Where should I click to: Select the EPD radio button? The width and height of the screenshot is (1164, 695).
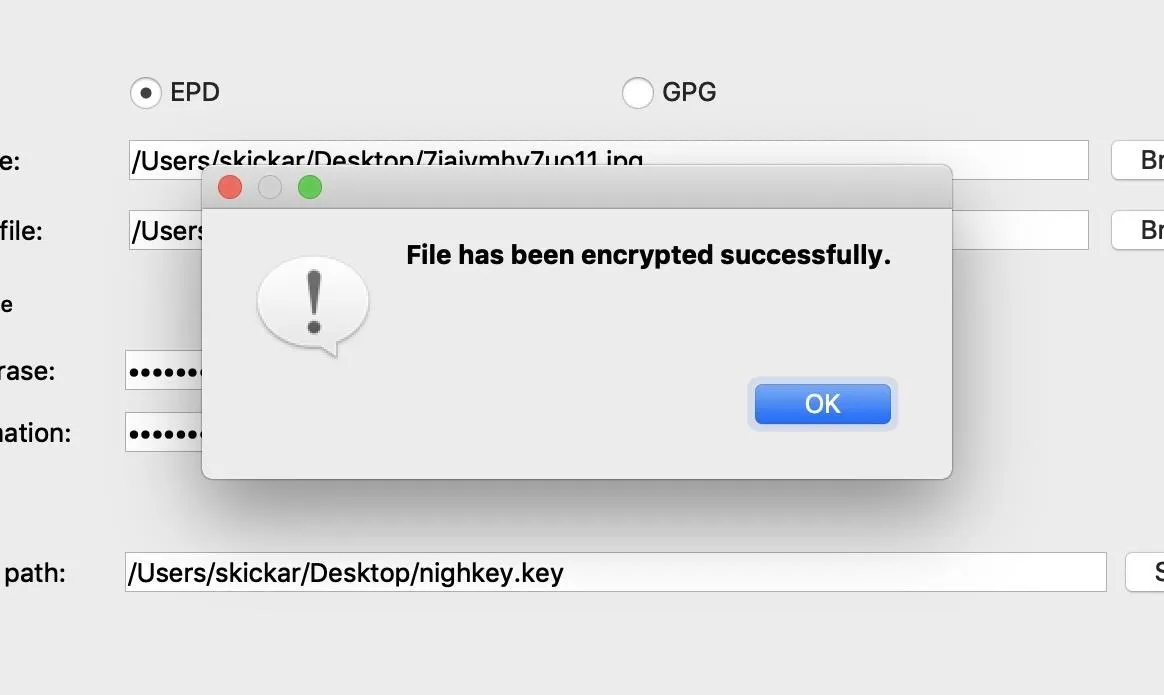point(146,93)
